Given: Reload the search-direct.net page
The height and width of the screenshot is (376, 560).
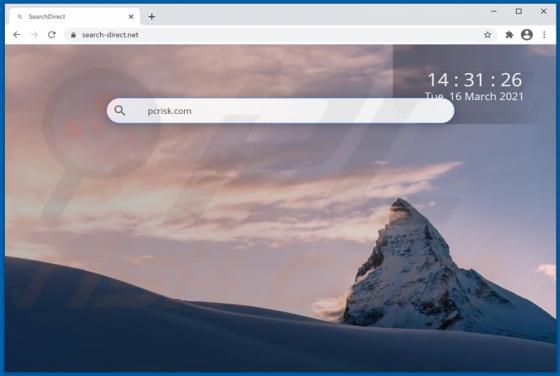Looking at the screenshot, I should click(52, 35).
